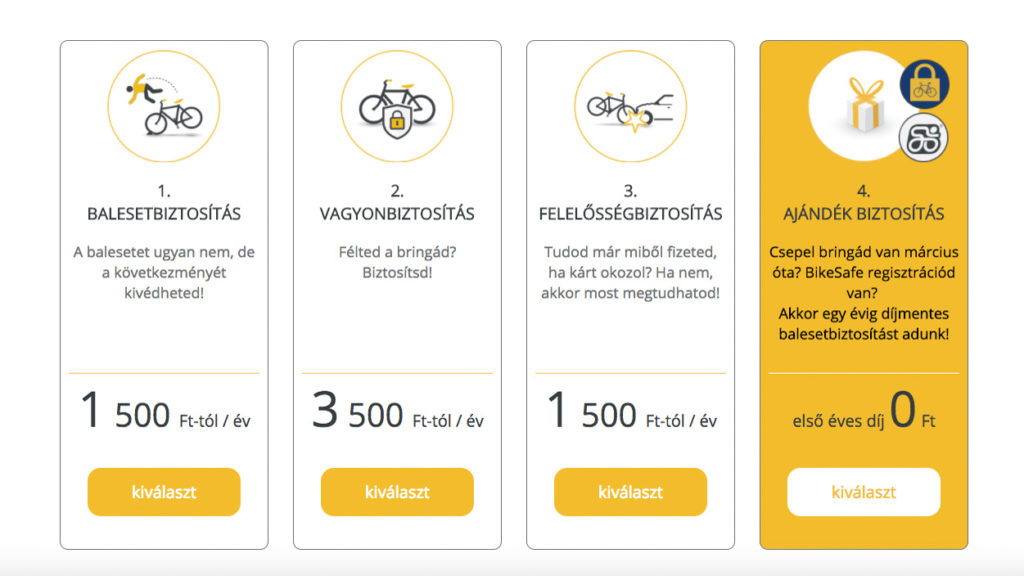Click the blue padlock bike badge
The width and height of the screenshot is (1024, 576).
(x=925, y=85)
